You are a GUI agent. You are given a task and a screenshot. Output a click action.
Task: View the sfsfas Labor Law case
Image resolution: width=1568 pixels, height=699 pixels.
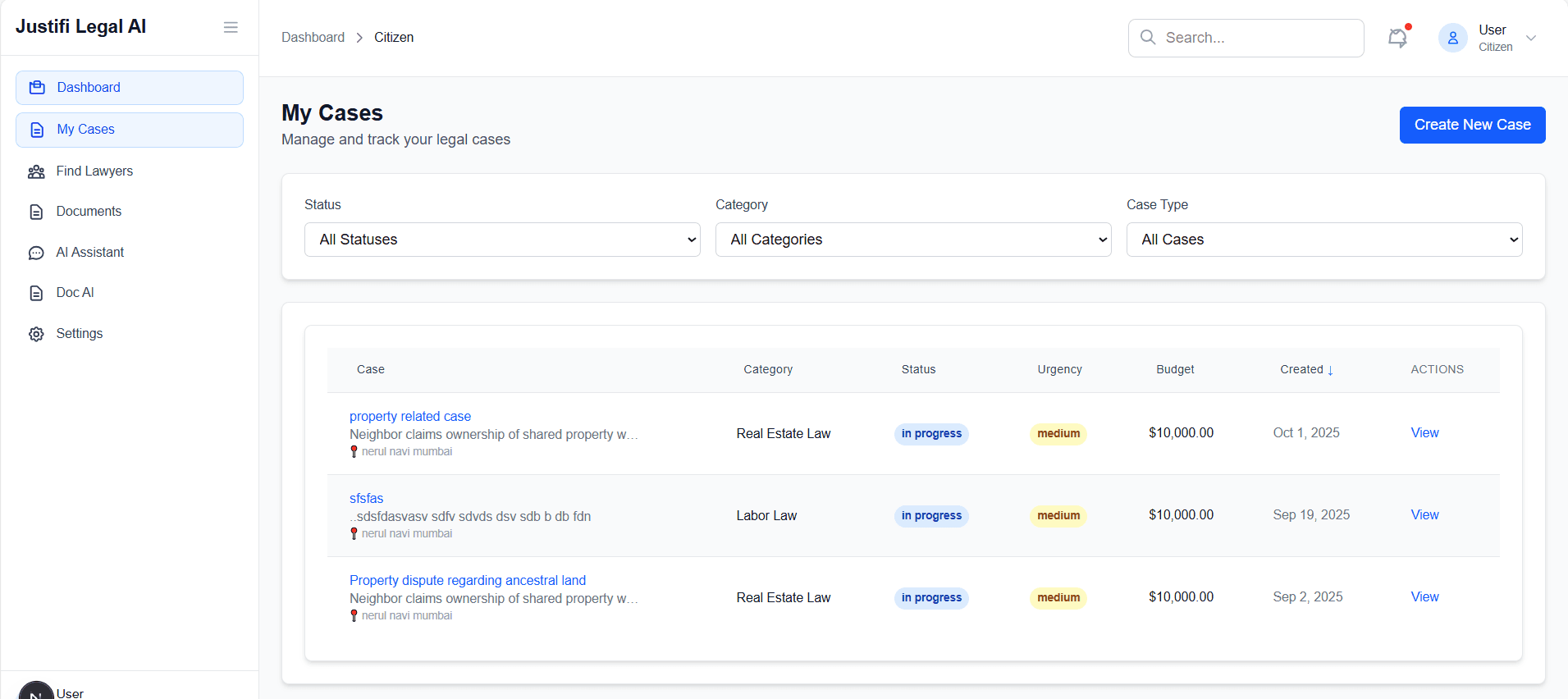coord(1424,514)
